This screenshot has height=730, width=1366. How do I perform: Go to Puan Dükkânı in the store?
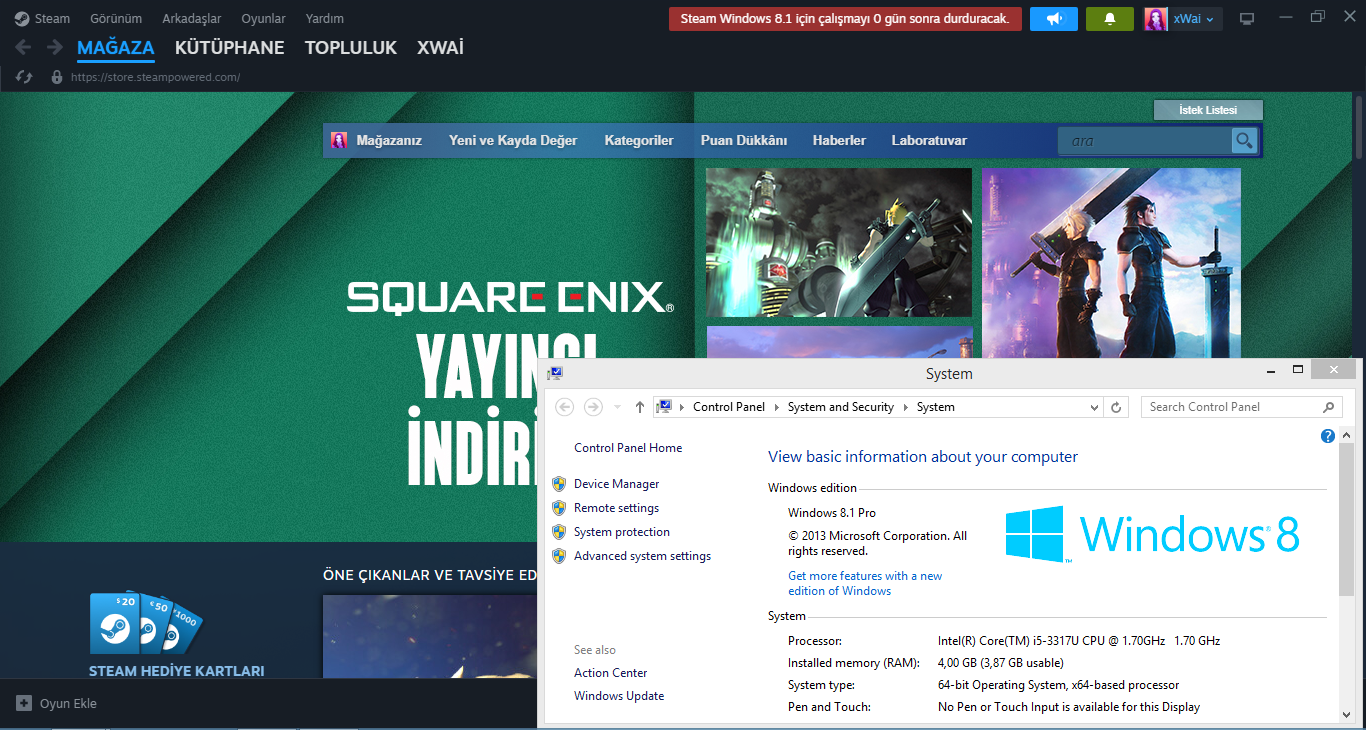tap(744, 141)
